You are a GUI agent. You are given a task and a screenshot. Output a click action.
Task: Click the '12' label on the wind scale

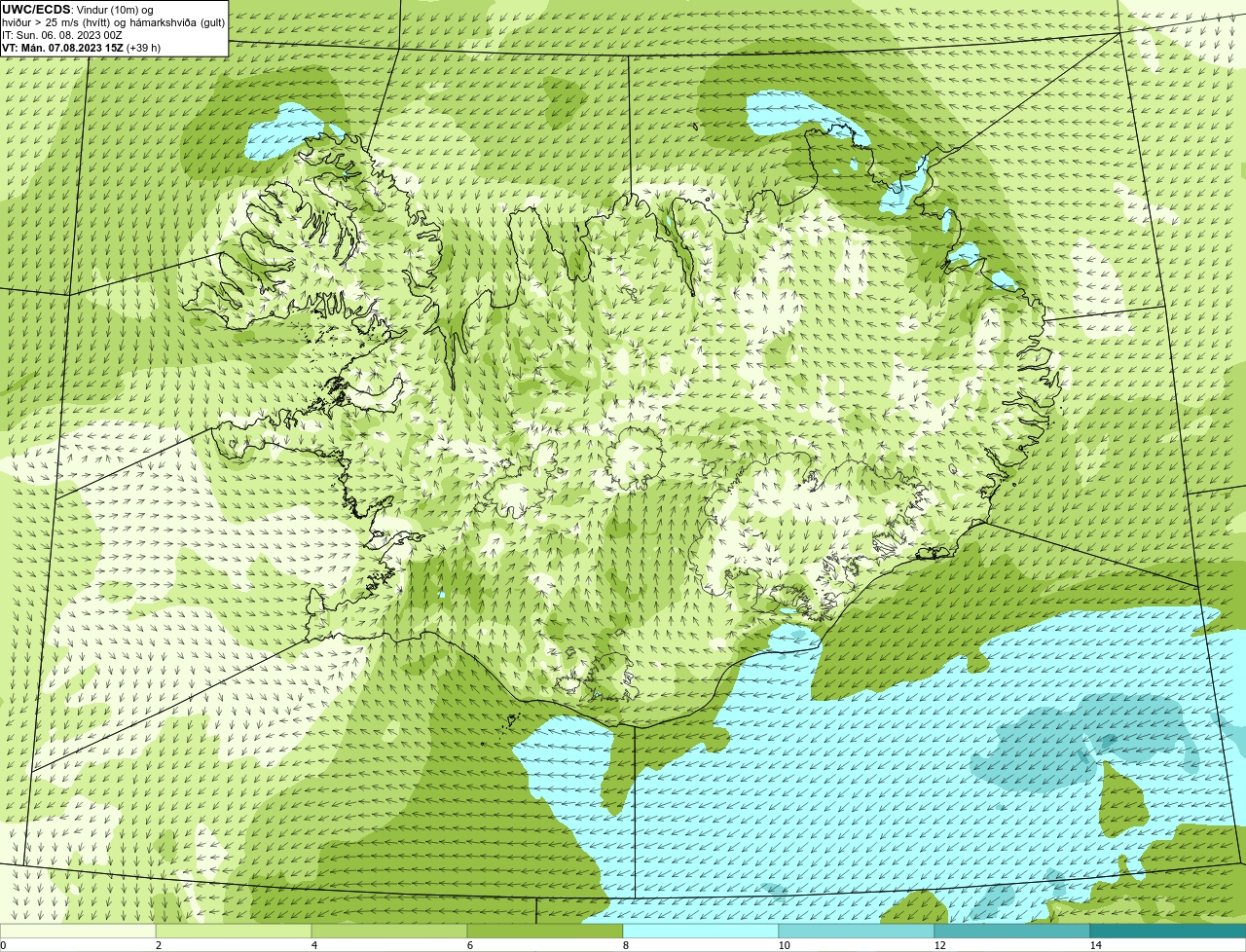939,945
